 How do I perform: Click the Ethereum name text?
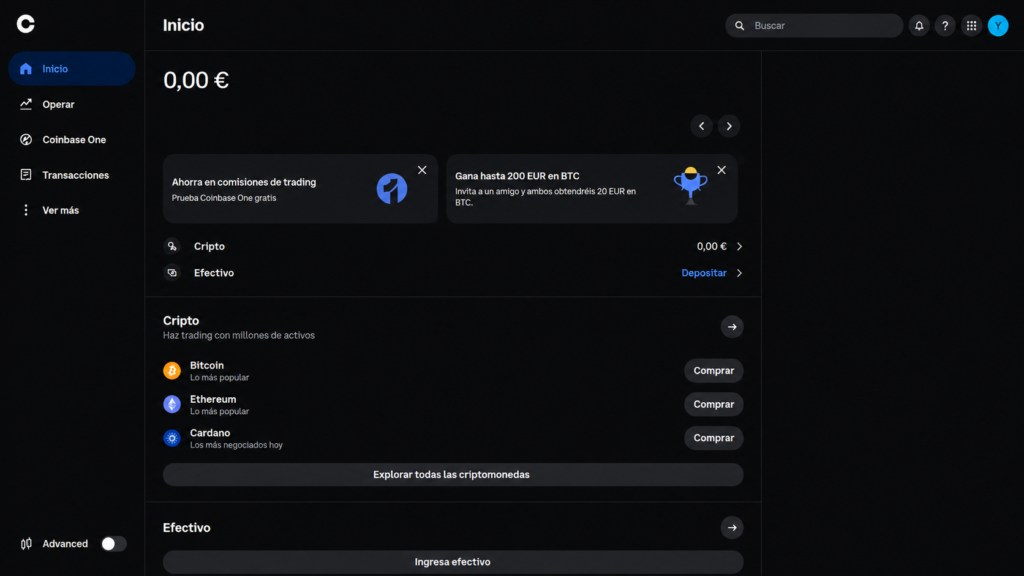213,399
